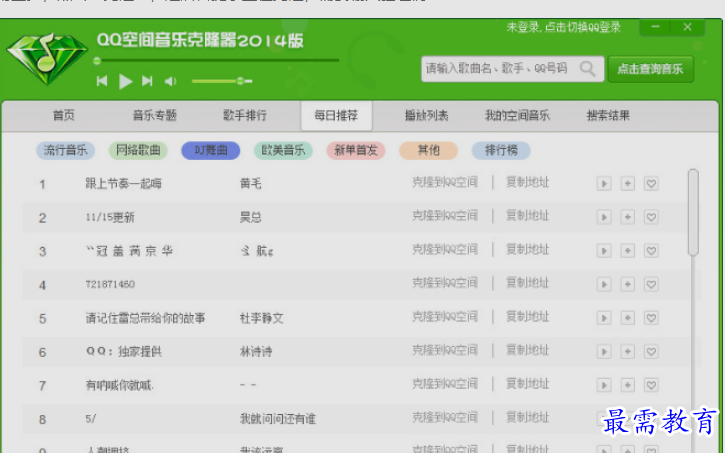
Task: Select song title 请记住雷总带给你的故事
Action: (x=145, y=318)
